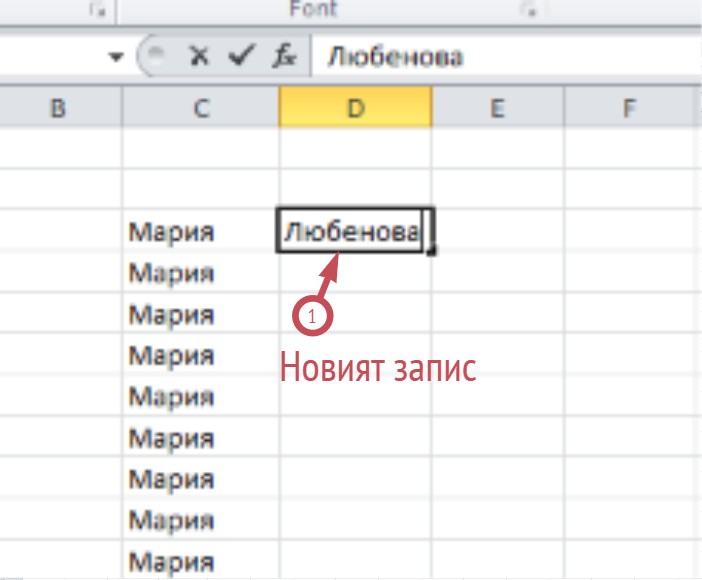Click into the formula bar text Любенова
Image resolution: width=702 pixels, height=580 pixels.
[395, 57]
